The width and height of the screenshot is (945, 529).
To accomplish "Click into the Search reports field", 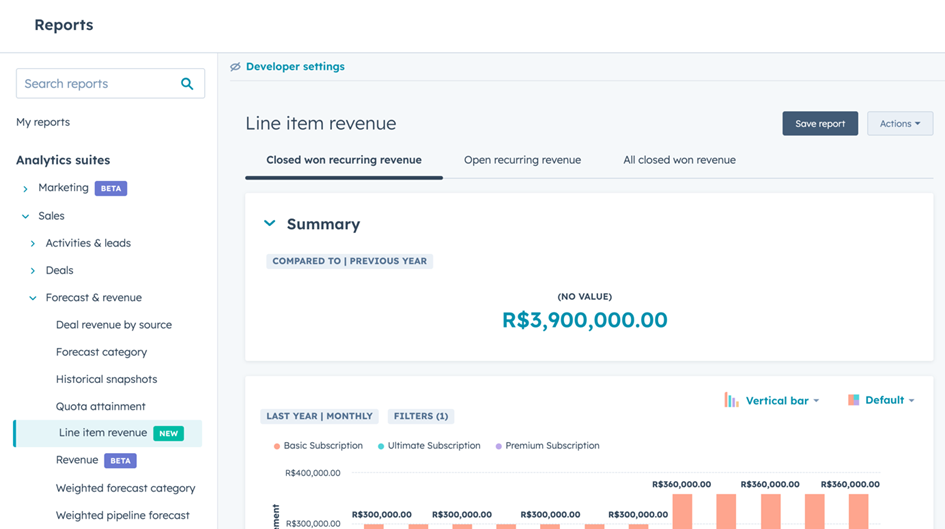I will point(110,84).
